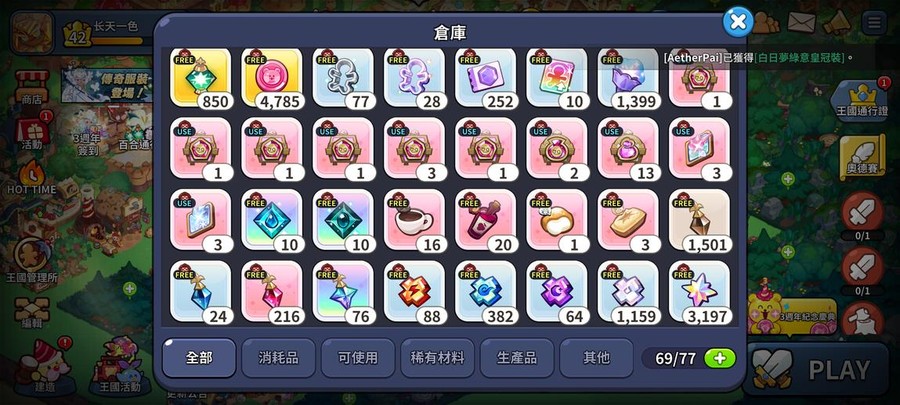Image resolution: width=900 pixels, height=405 pixels.
Task: Select the purple cube book with 252
Action: point(486,79)
